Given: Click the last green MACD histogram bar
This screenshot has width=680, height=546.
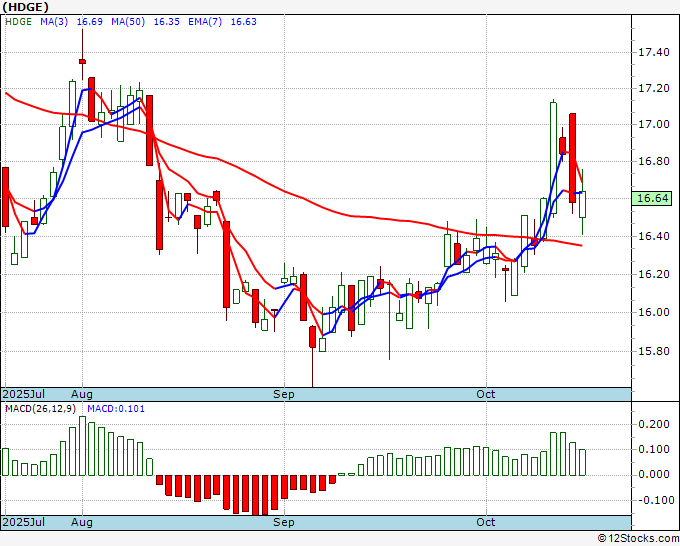Looking at the screenshot, I should (x=582, y=462).
